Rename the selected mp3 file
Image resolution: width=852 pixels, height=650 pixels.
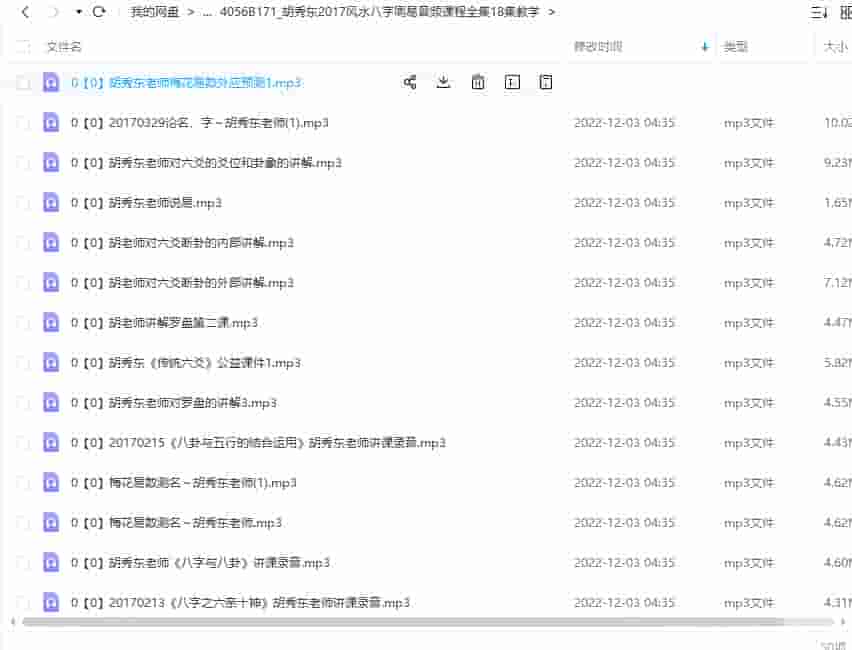tap(511, 83)
